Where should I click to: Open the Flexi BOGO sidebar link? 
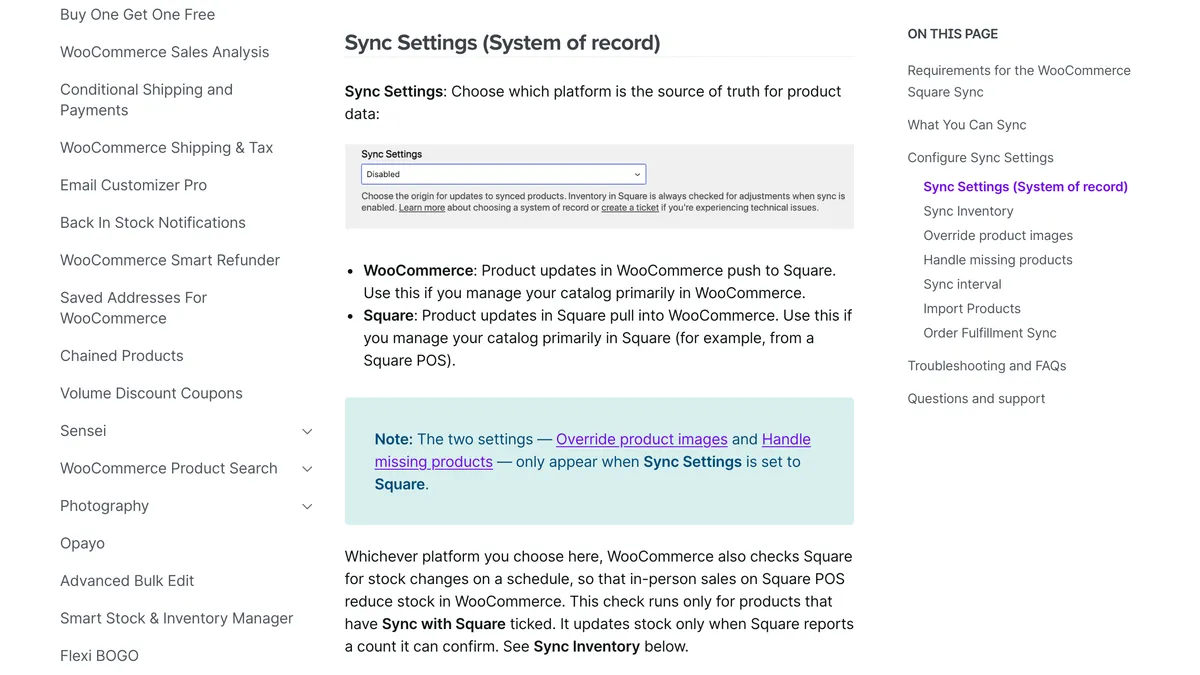[x=99, y=656]
